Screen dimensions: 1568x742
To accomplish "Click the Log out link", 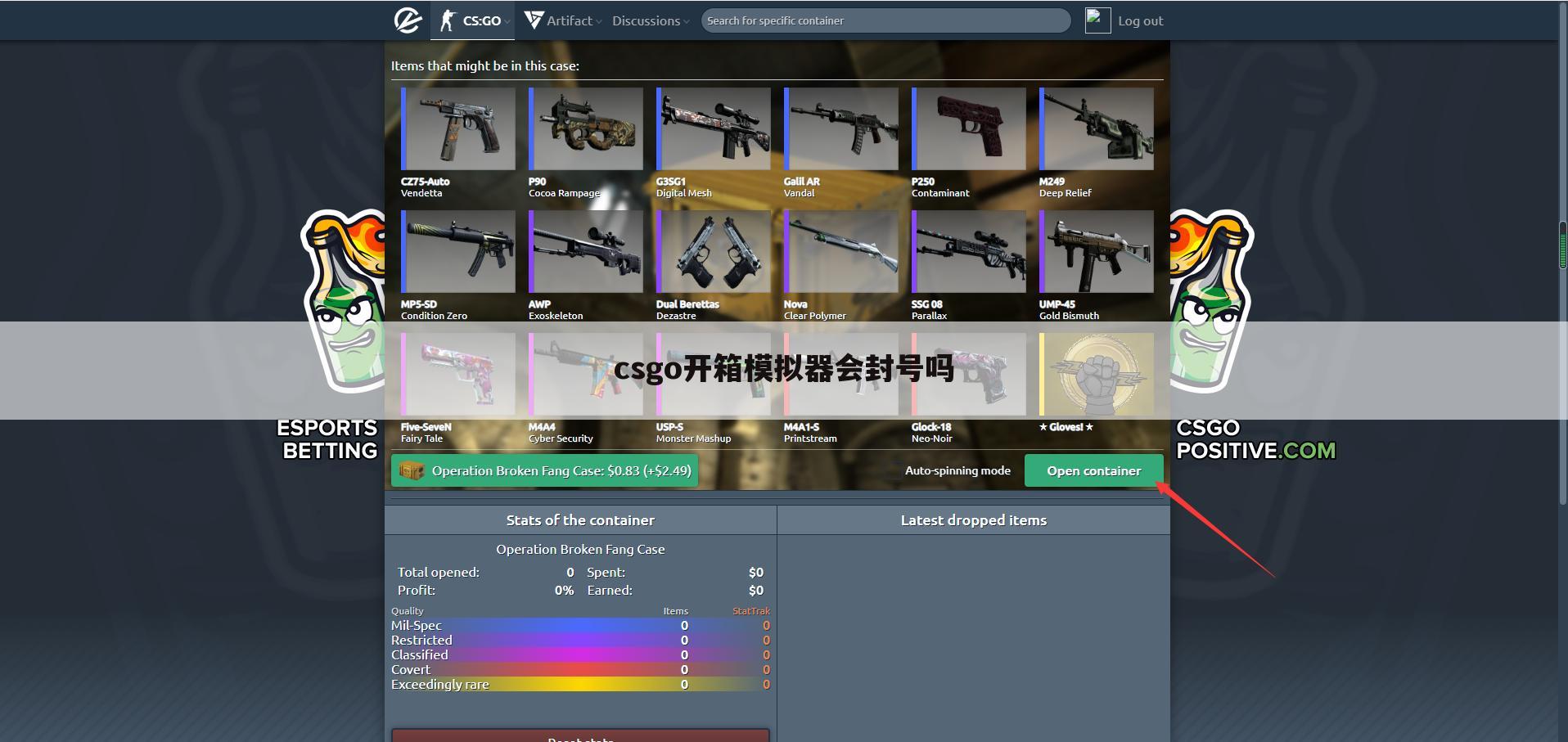I will click(1141, 20).
